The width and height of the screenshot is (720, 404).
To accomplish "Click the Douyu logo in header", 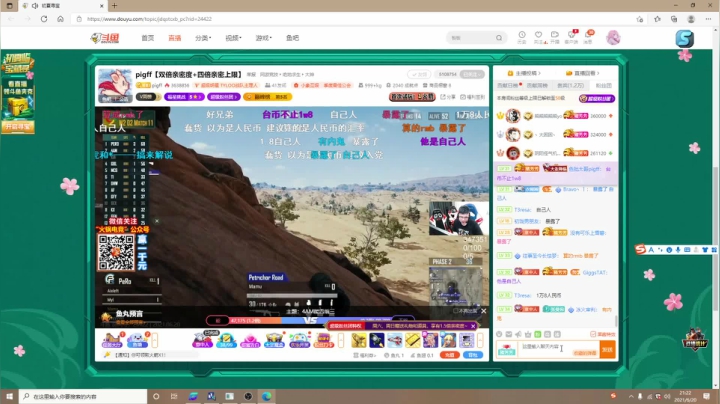I will [105, 38].
